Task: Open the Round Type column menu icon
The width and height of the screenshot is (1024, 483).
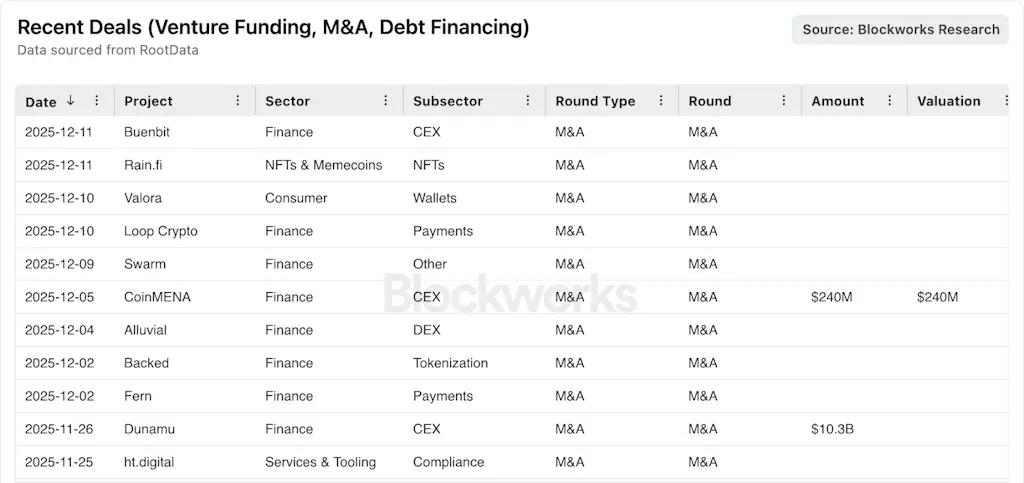Action: (661, 101)
